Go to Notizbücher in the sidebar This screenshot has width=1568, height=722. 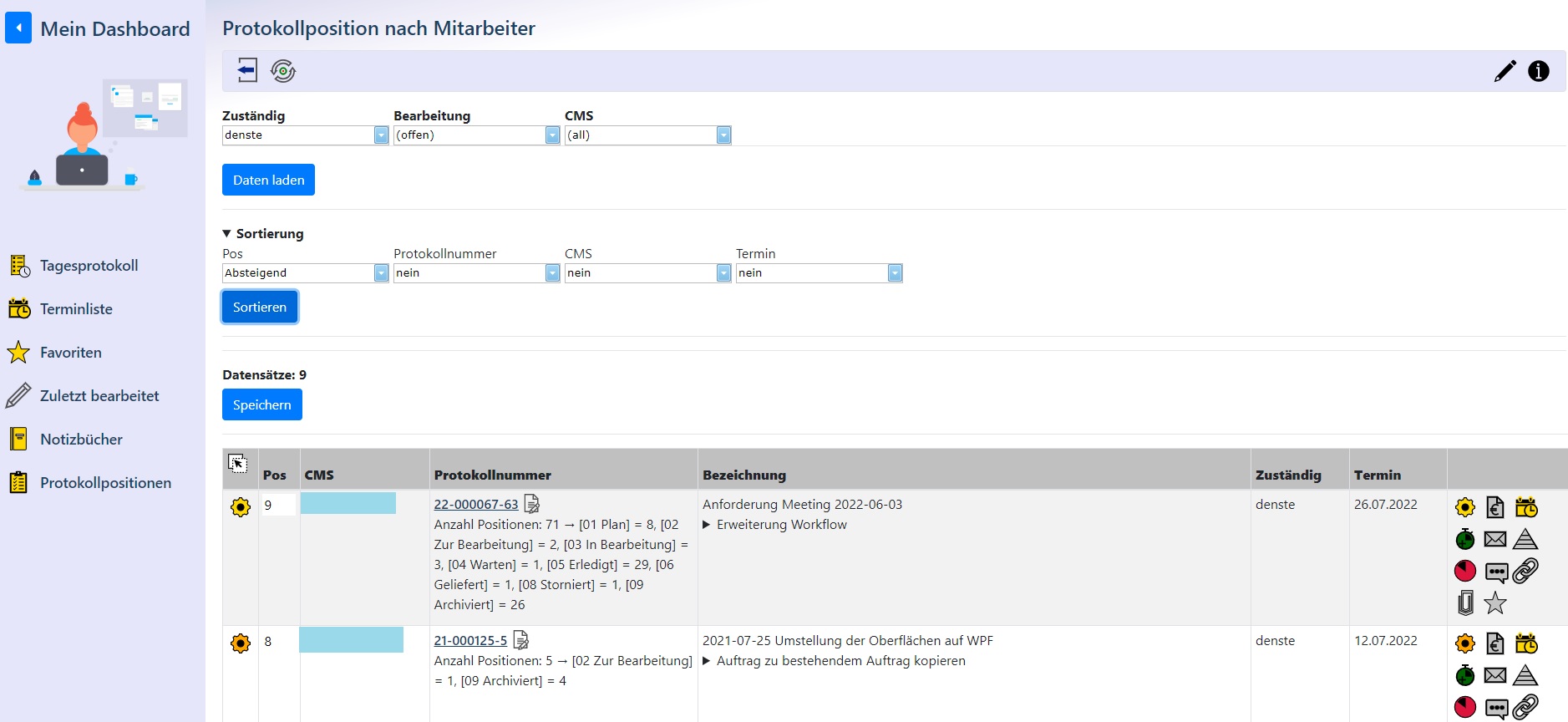coord(81,440)
